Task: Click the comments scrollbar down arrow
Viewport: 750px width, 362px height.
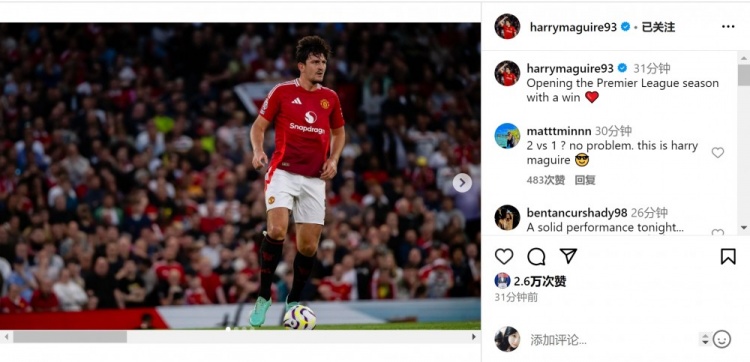Action: [x=744, y=228]
